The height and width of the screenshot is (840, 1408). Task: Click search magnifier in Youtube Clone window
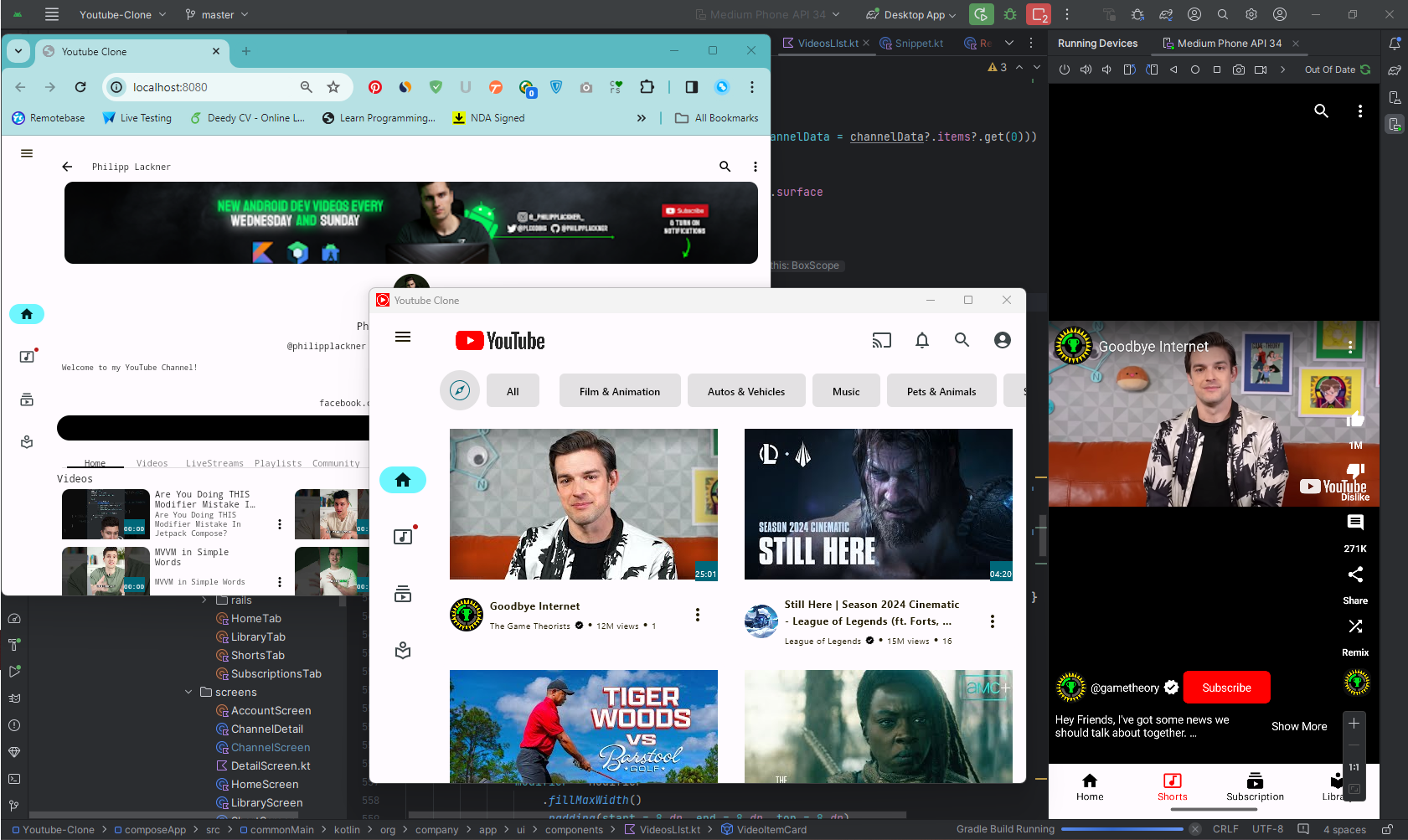962,340
